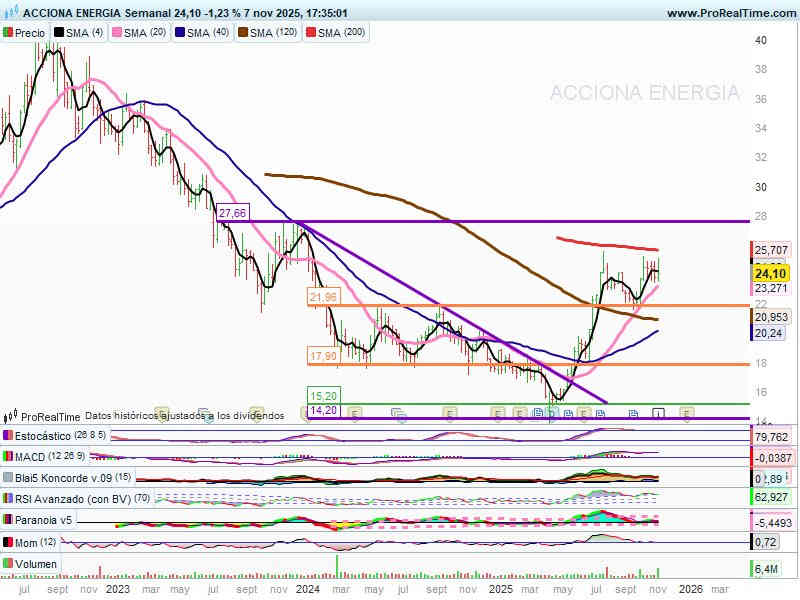Click the Precio candlestick legend icon

point(8,33)
